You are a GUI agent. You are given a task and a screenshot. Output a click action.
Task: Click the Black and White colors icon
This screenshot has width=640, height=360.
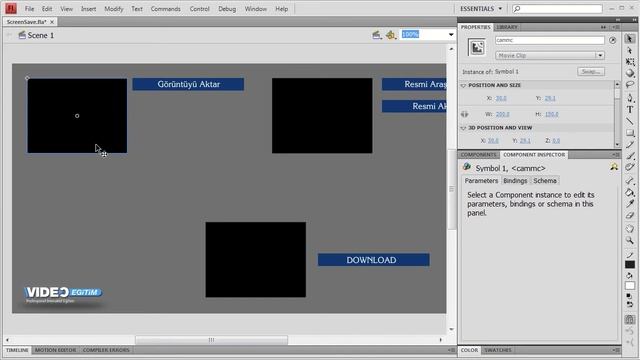629,296
